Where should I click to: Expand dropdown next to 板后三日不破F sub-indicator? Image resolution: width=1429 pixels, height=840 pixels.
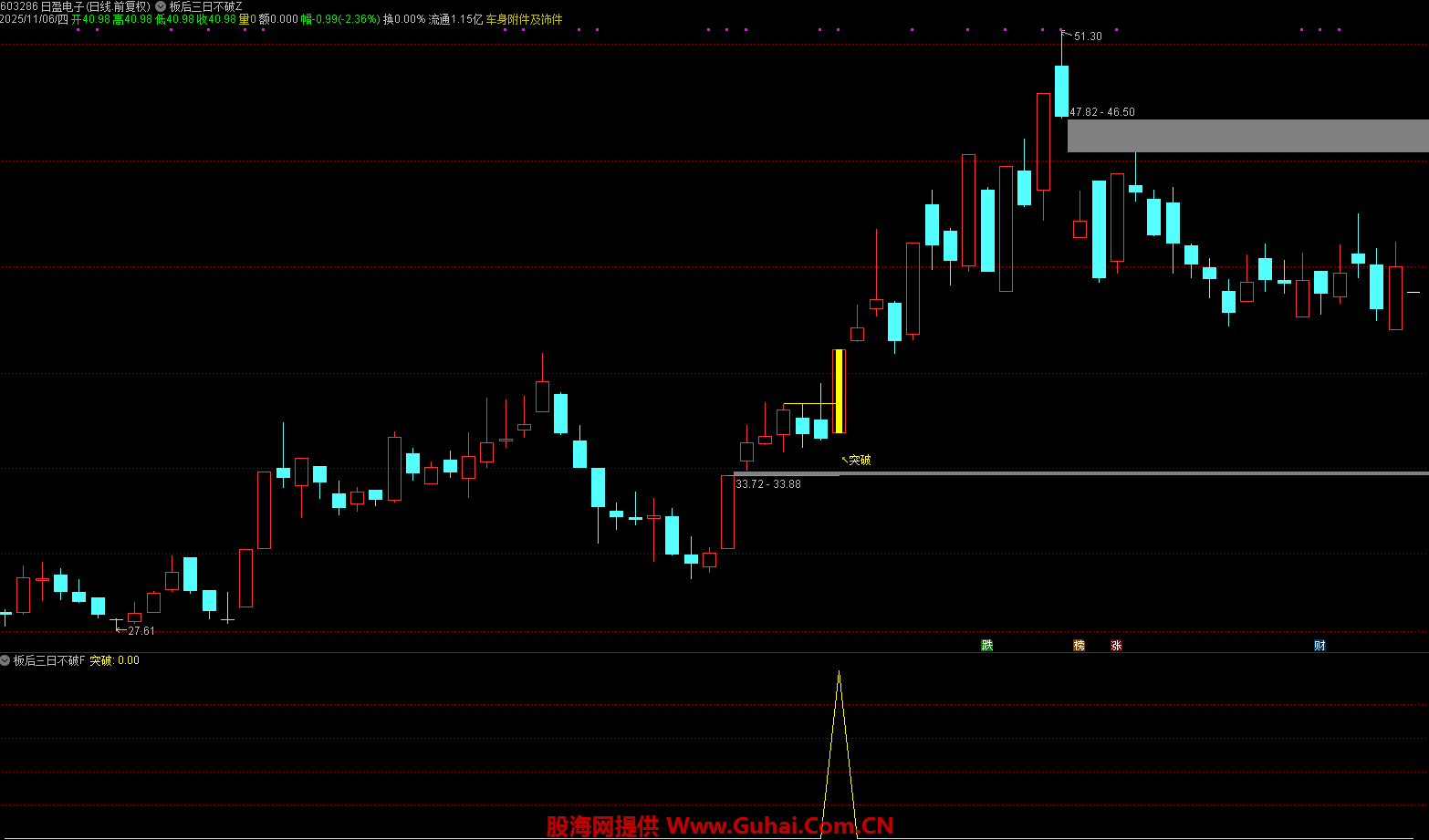pos(5,660)
